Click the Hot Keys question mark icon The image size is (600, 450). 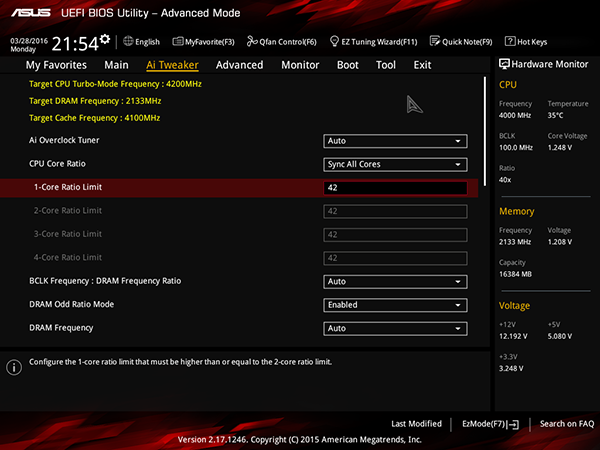pos(510,41)
